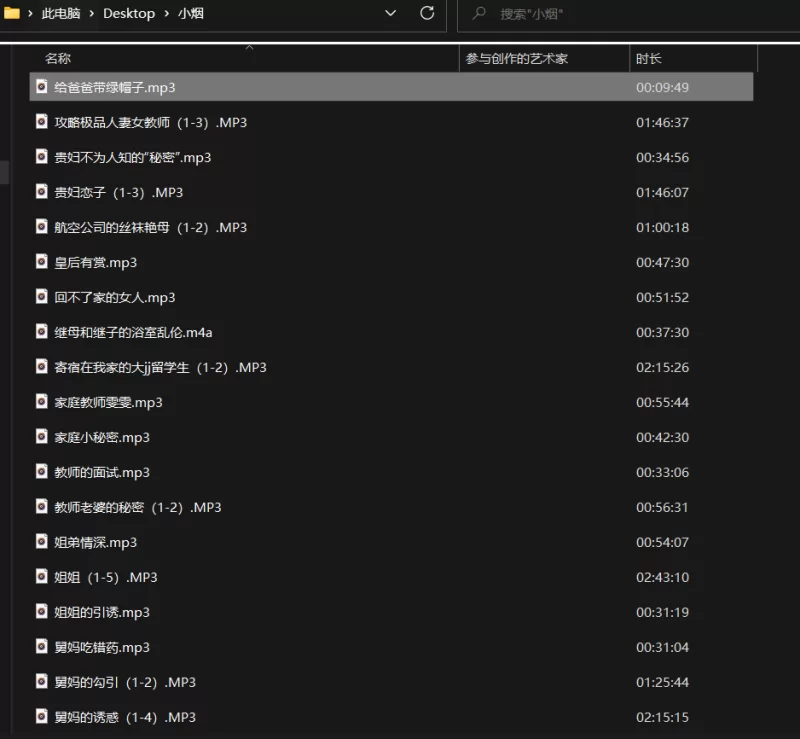Click the duration value 00:47:30

point(662,262)
